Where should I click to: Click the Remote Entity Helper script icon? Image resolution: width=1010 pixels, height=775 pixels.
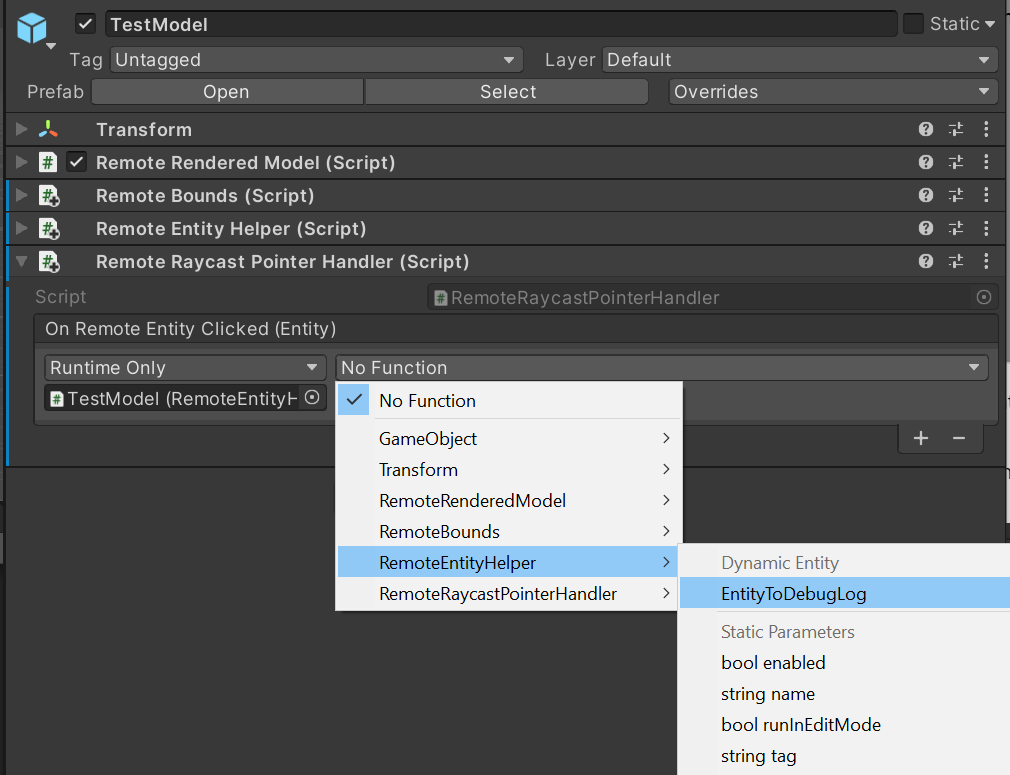tap(49, 229)
